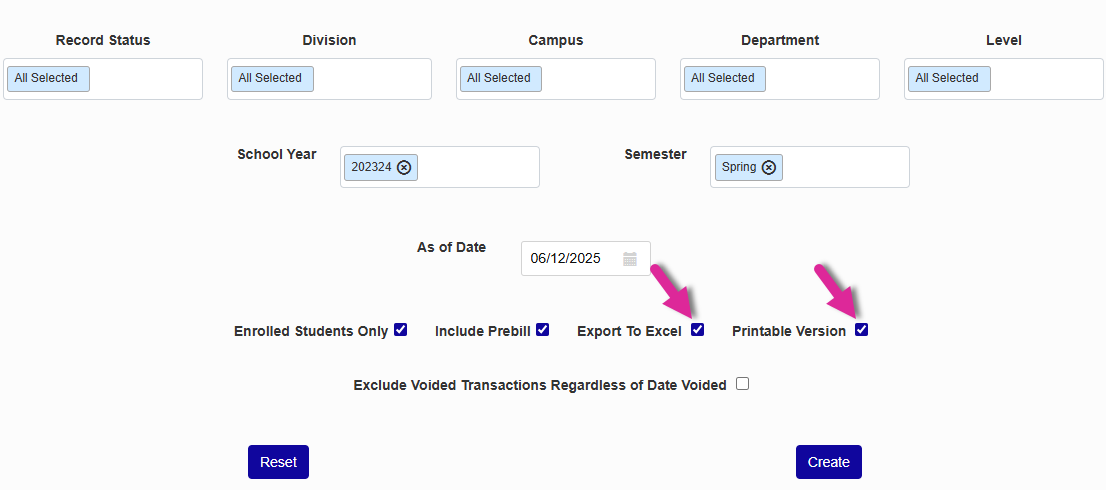Uncheck the Include Prebill checkbox

click(x=543, y=330)
